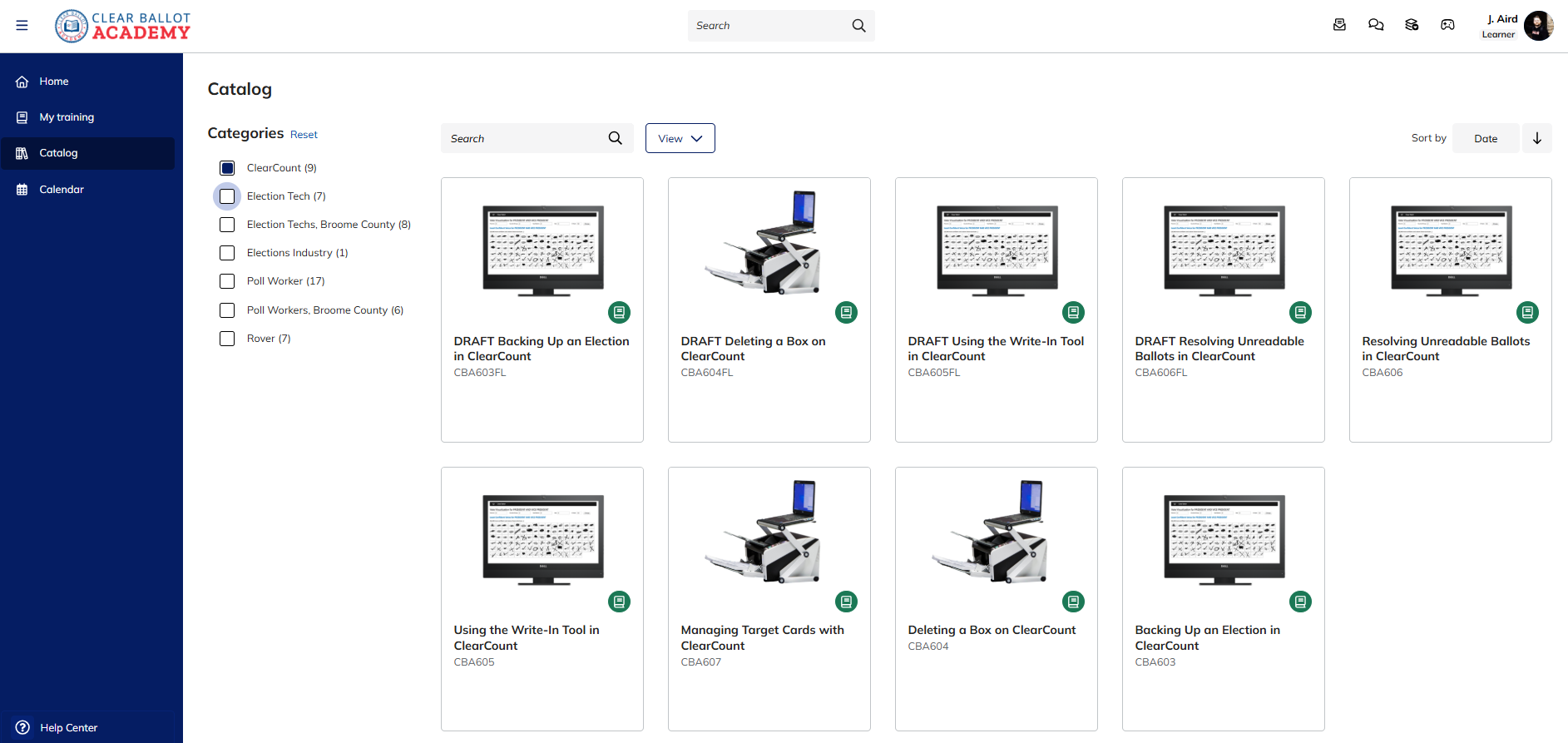1568x743 pixels.
Task: Open DRAFT Using the Write-In Tool title
Action: pyautogui.click(x=996, y=349)
